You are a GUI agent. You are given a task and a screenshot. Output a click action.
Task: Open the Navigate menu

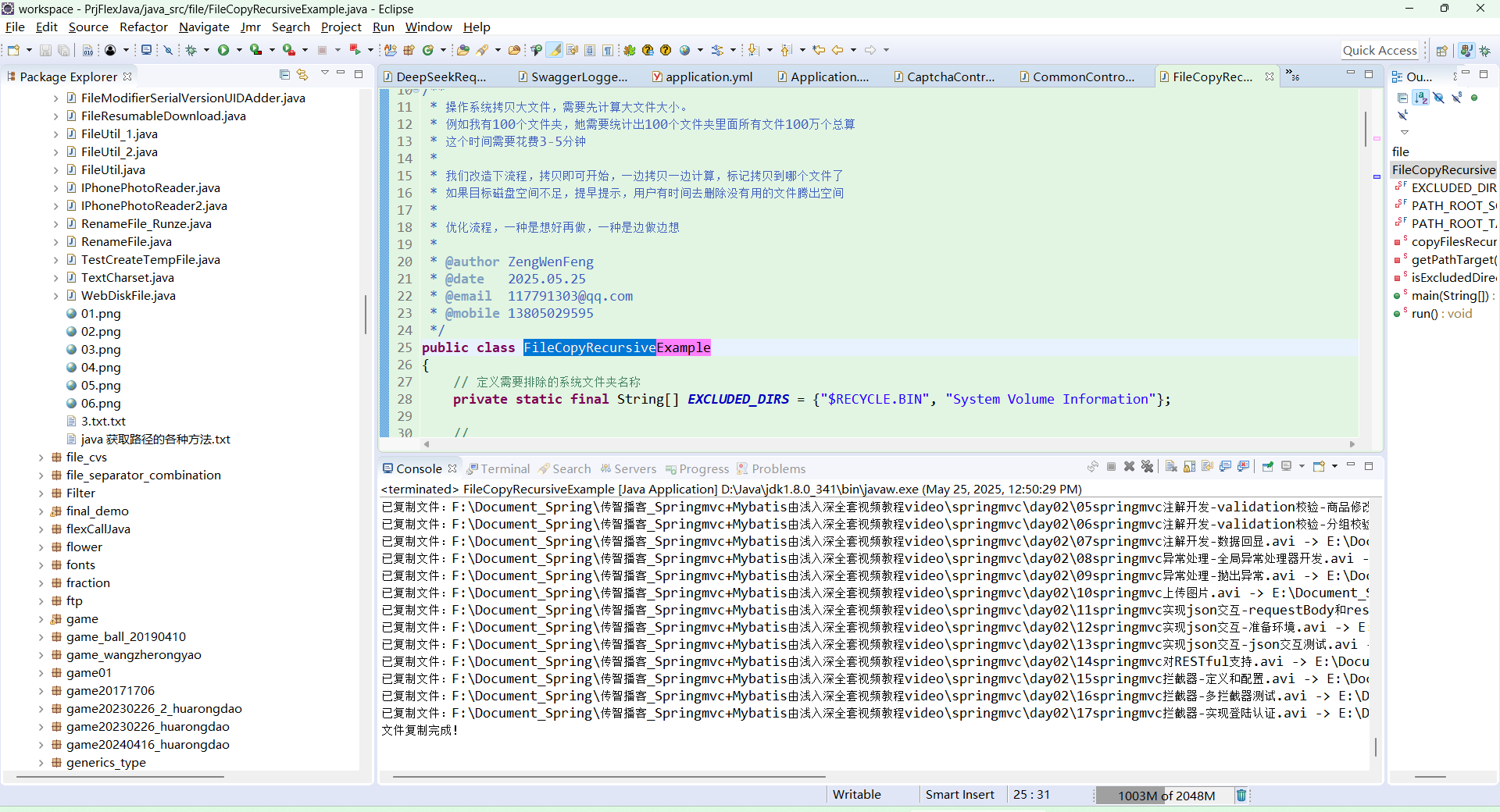coord(204,27)
